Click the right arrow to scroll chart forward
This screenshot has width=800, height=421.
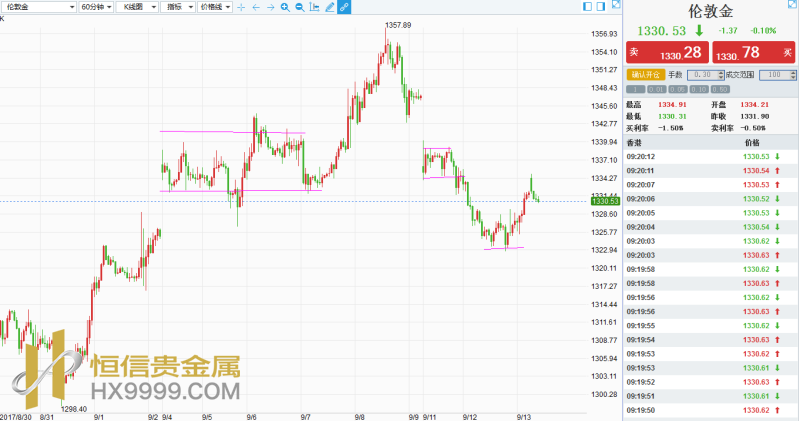pos(270,7)
